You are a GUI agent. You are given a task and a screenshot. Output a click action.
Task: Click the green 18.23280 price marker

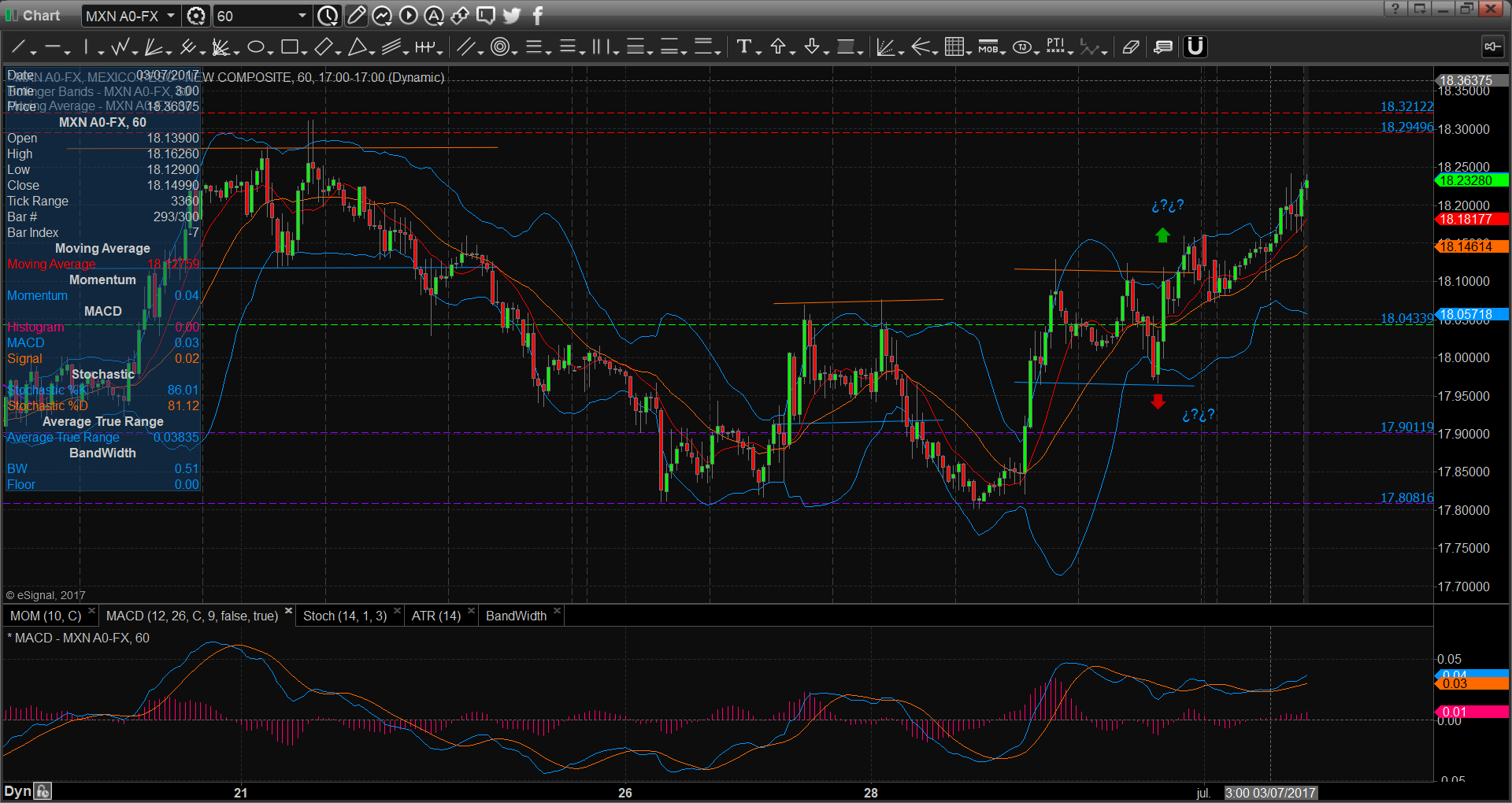click(1470, 180)
